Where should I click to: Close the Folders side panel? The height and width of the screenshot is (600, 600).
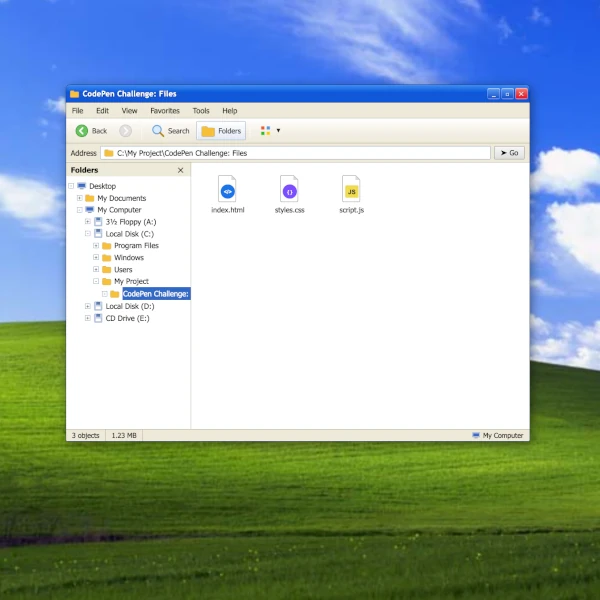pos(181,170)
